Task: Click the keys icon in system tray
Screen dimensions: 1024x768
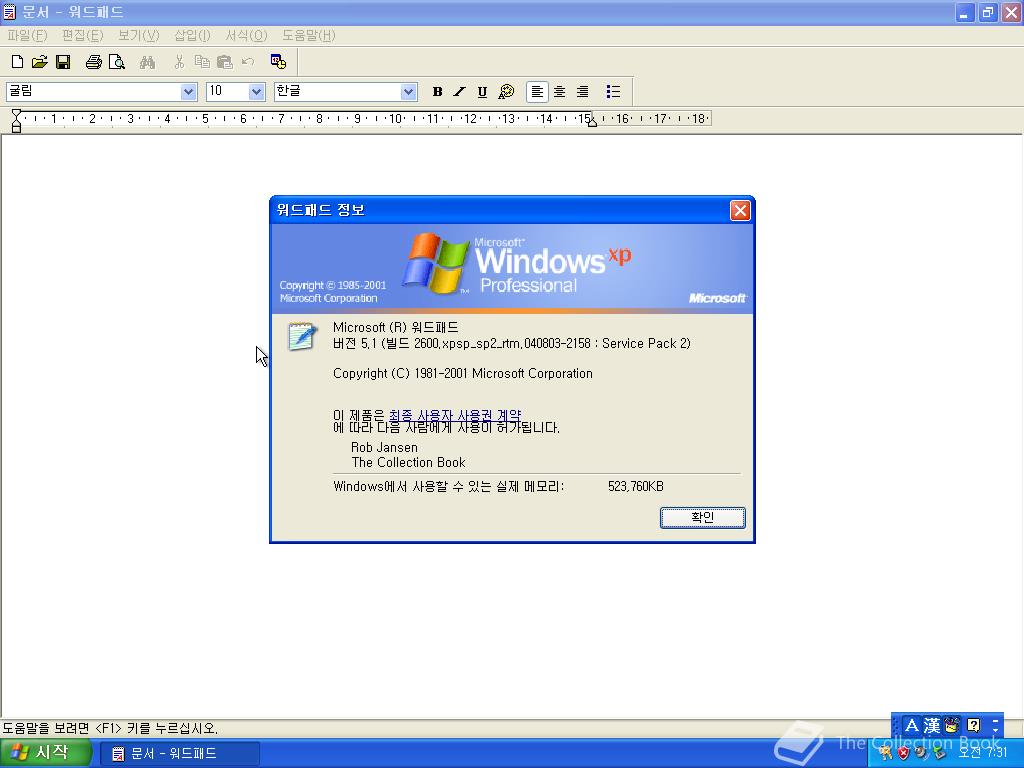Action: [x=886, y=753]
